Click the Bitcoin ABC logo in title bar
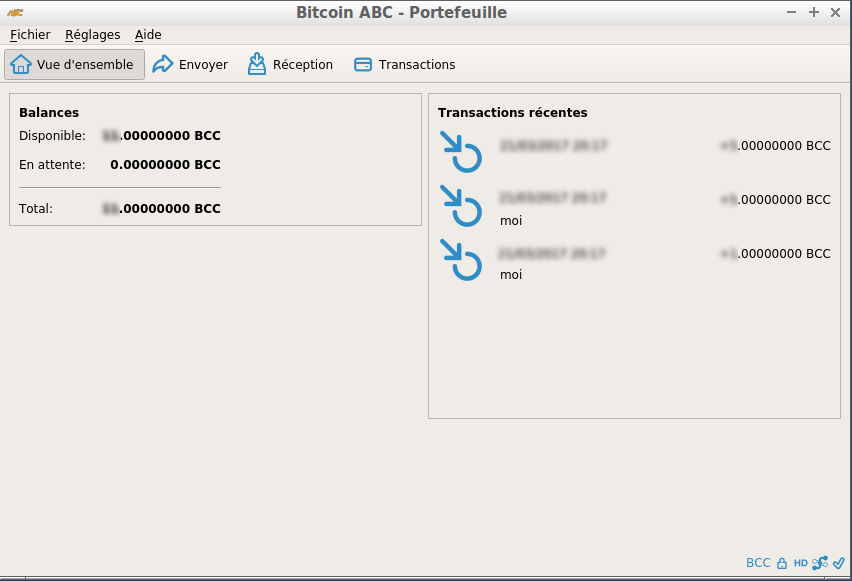852x581 pixels. tap(15, 13)
